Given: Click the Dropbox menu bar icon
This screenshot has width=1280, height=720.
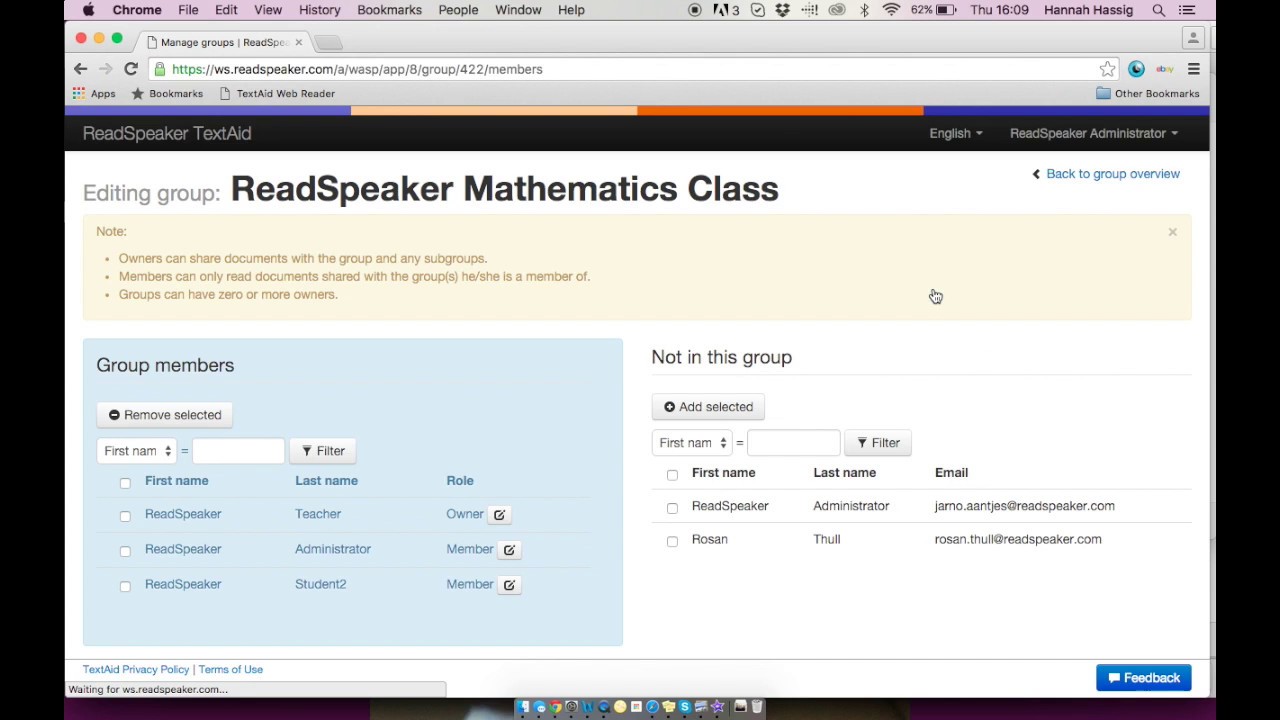Looking at the screenshot, I should pos(782,10).
